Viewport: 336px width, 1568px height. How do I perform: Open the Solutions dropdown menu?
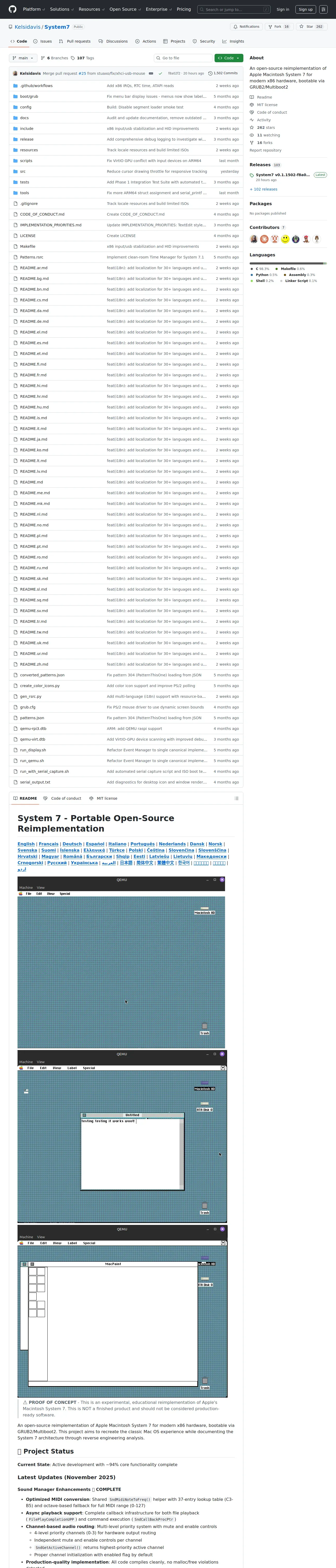(x=61, y=9)
